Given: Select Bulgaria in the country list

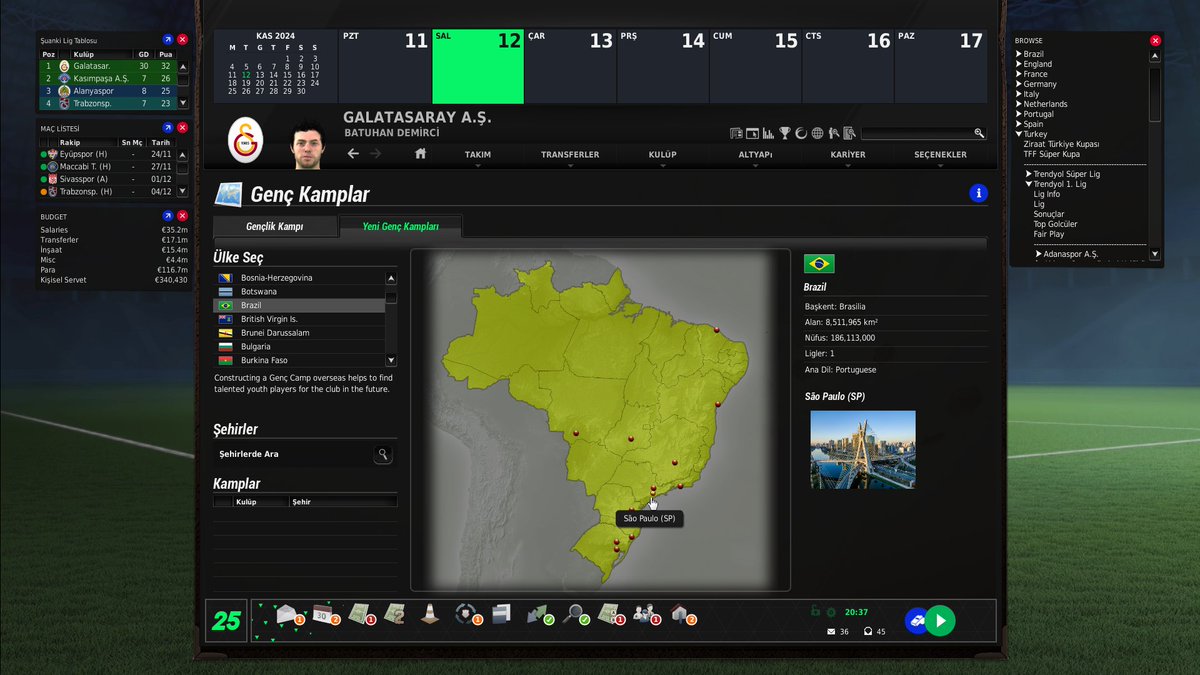Looking at the screenshot, I should (x=299, y=346).
